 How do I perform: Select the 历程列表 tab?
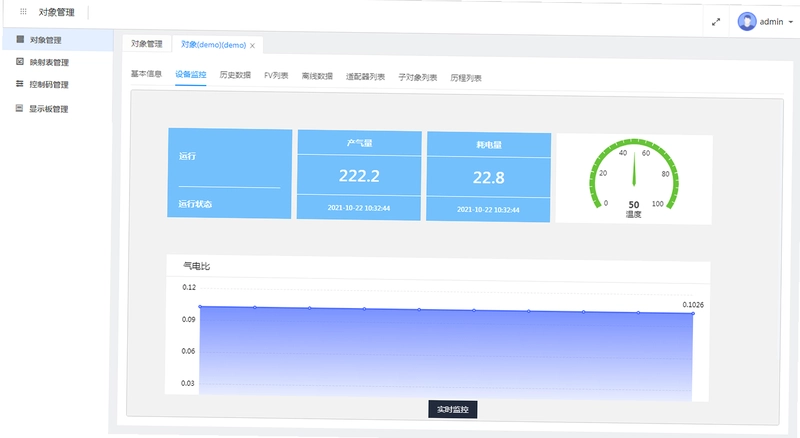point(466,78)
